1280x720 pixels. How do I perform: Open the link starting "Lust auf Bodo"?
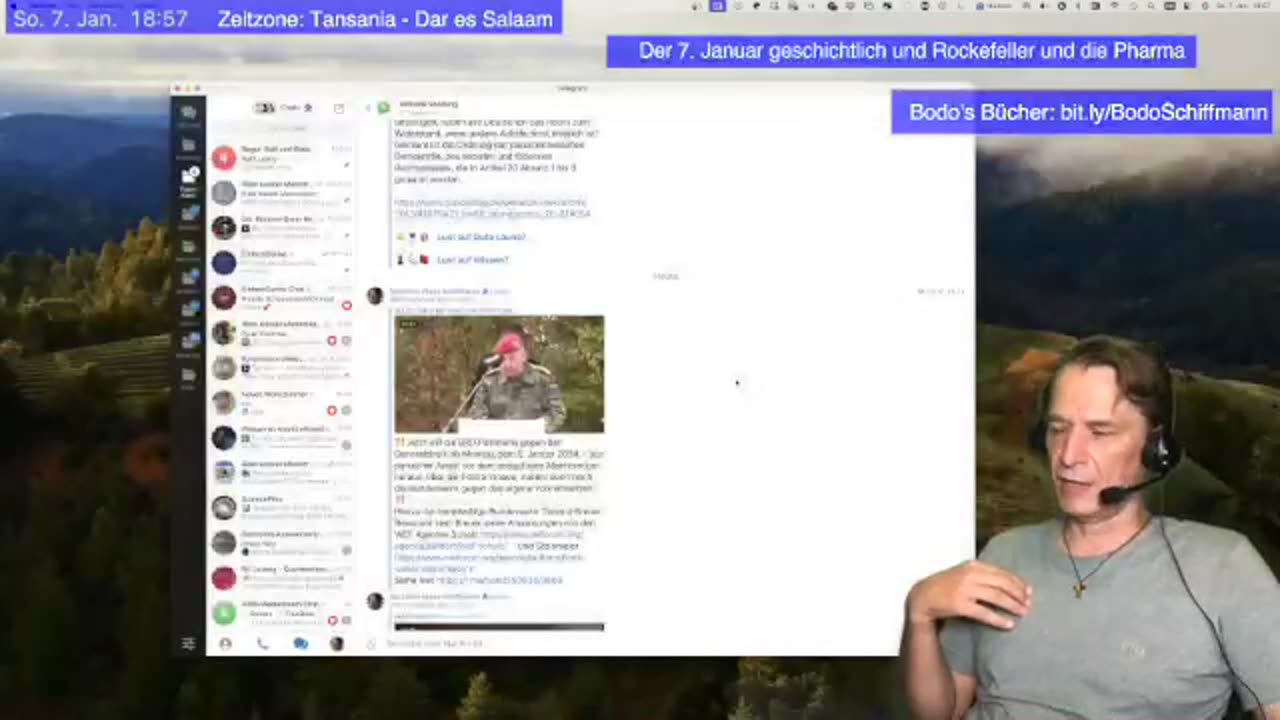480,237
